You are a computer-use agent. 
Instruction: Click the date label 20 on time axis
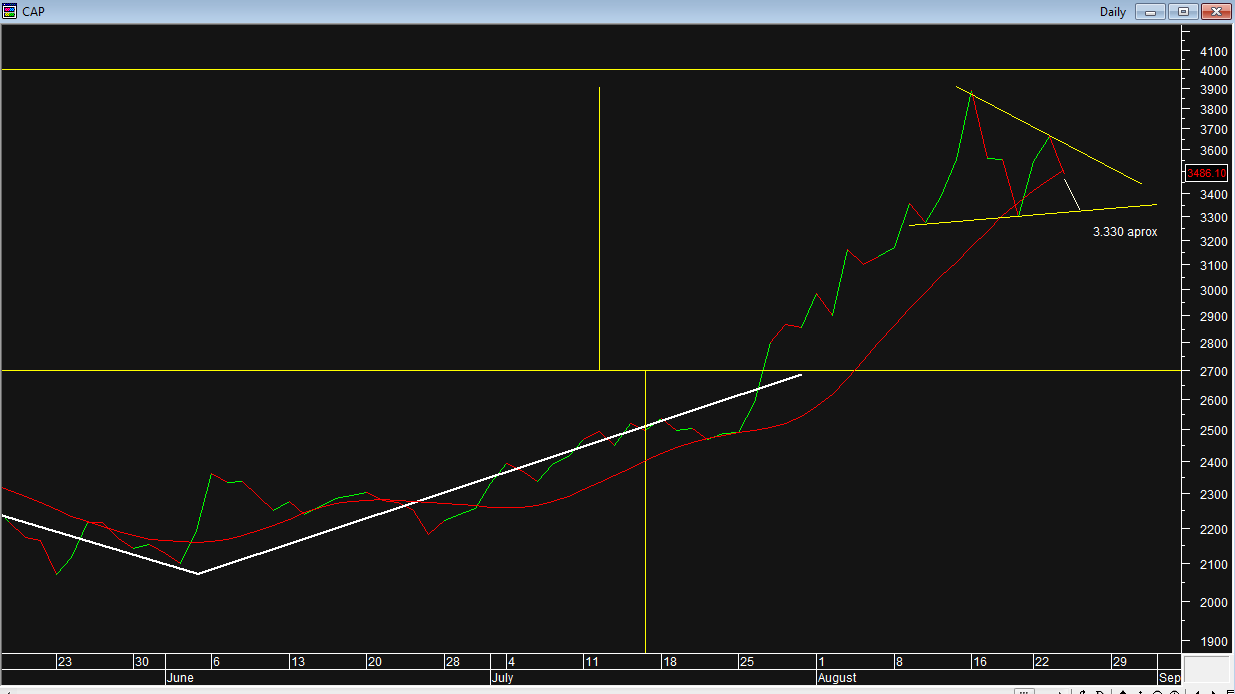(374, 662)
